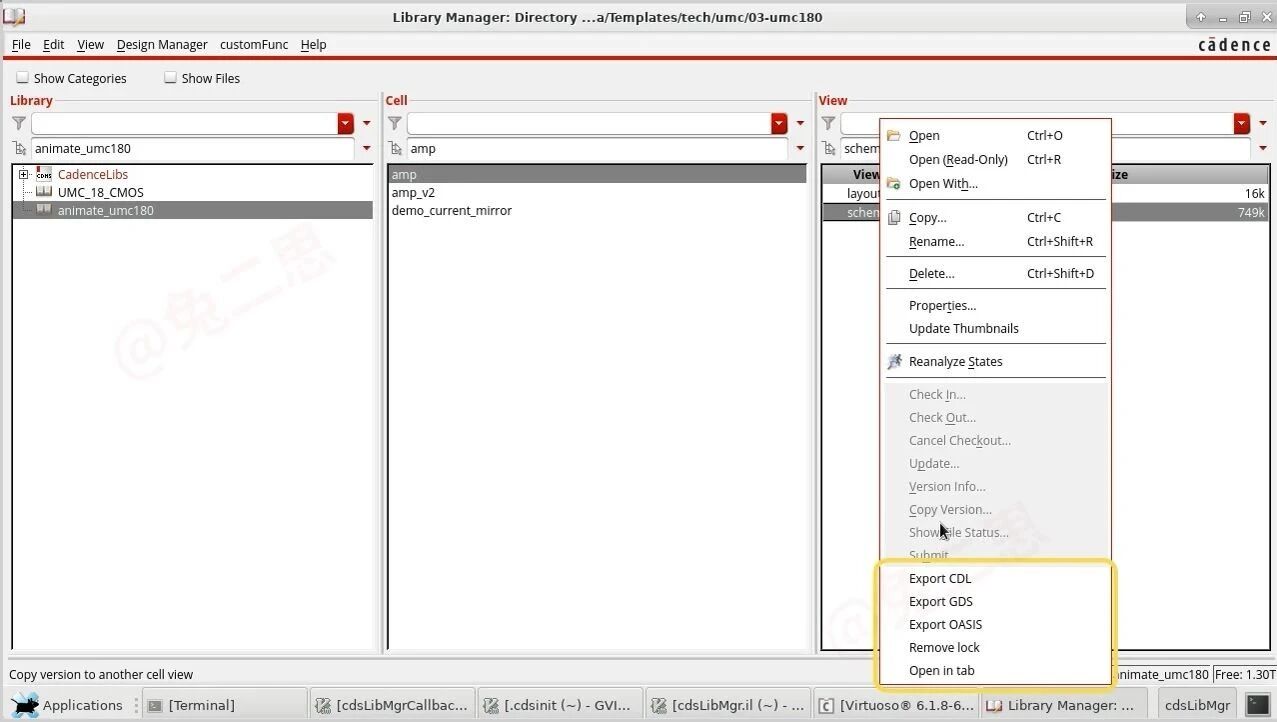The image size is (1277, 722).
Task: Click the Reanalyze States icon
Action: coord(894,362)
